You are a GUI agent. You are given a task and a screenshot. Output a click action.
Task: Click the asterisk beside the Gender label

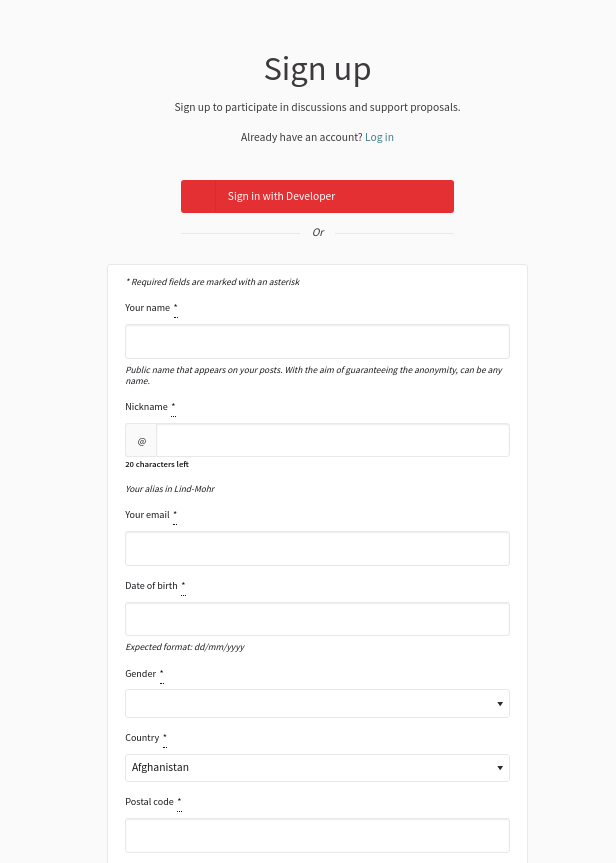(x=161, y=672)
